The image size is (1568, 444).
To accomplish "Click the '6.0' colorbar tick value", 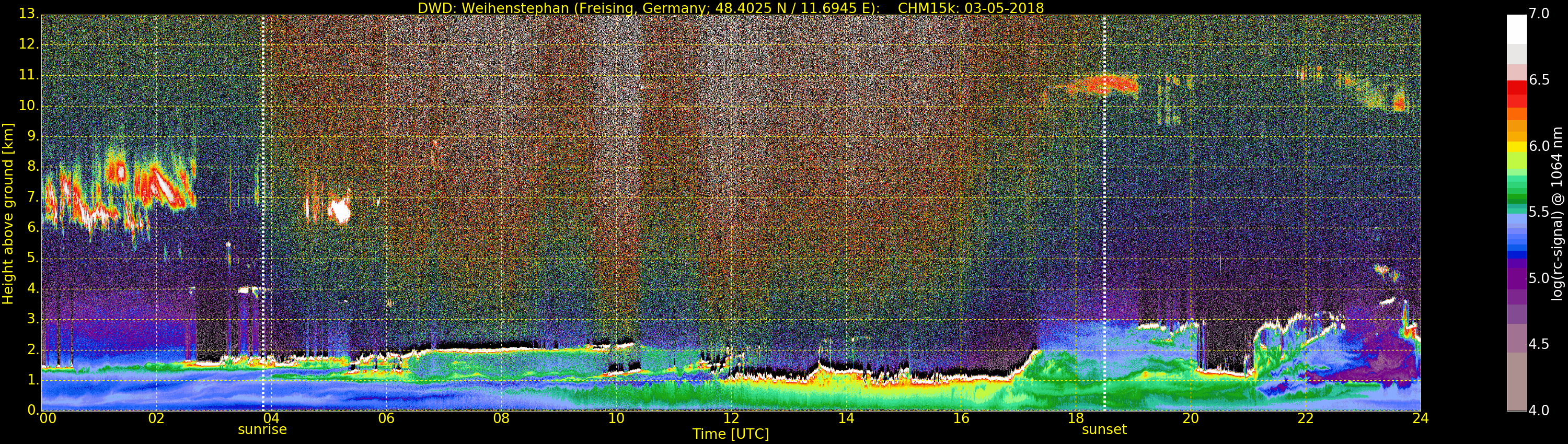I will coord(1539,146).
